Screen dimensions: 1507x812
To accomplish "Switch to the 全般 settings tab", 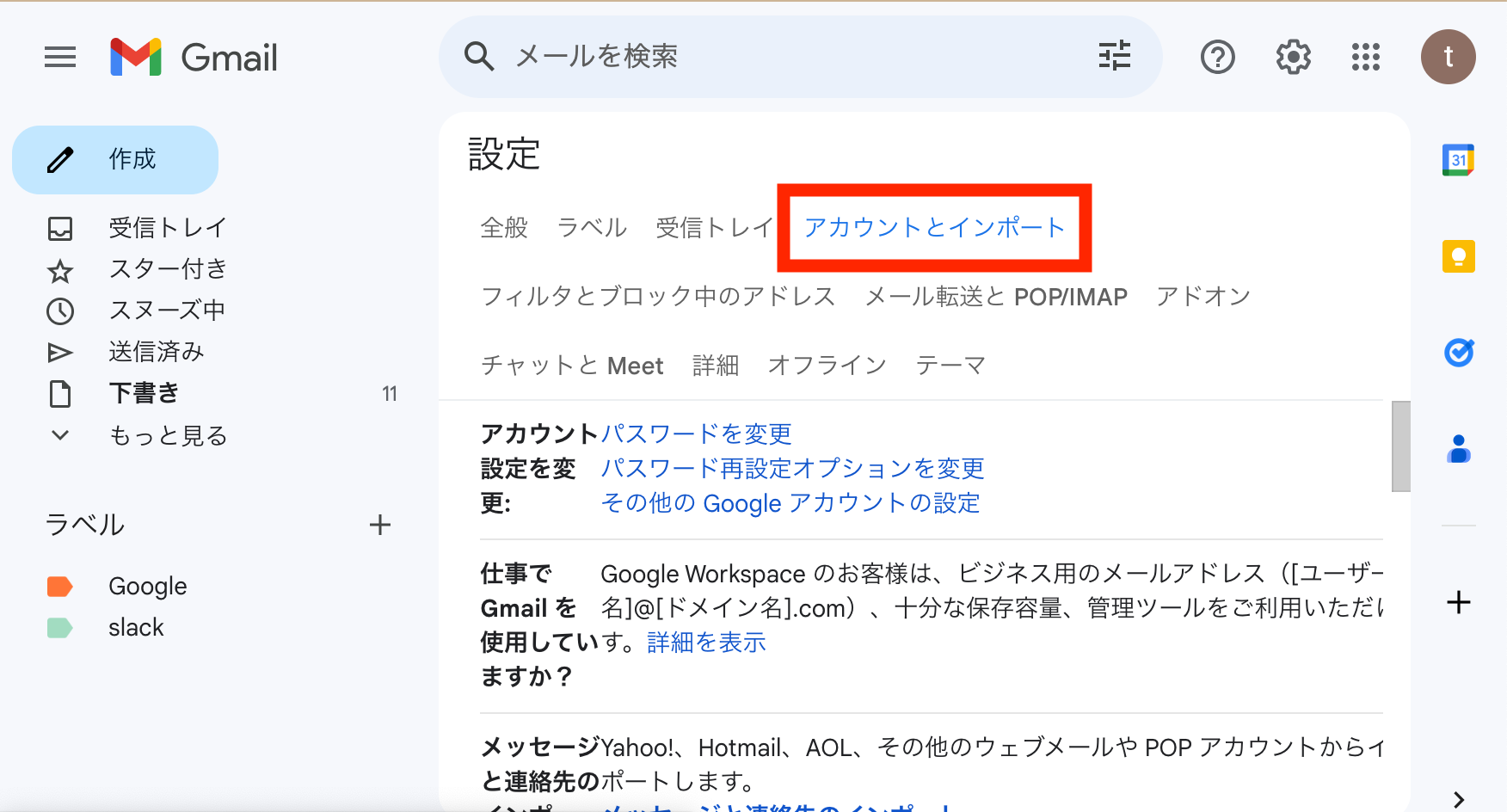I will [504, 227].
